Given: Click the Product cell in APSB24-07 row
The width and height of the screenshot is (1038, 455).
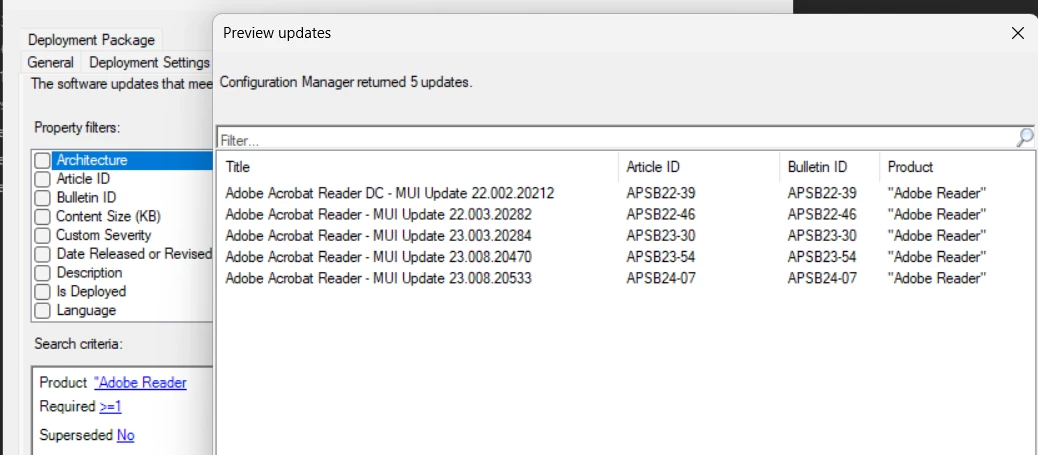Looking at the screenshot, I should click(x=937, y=278).
